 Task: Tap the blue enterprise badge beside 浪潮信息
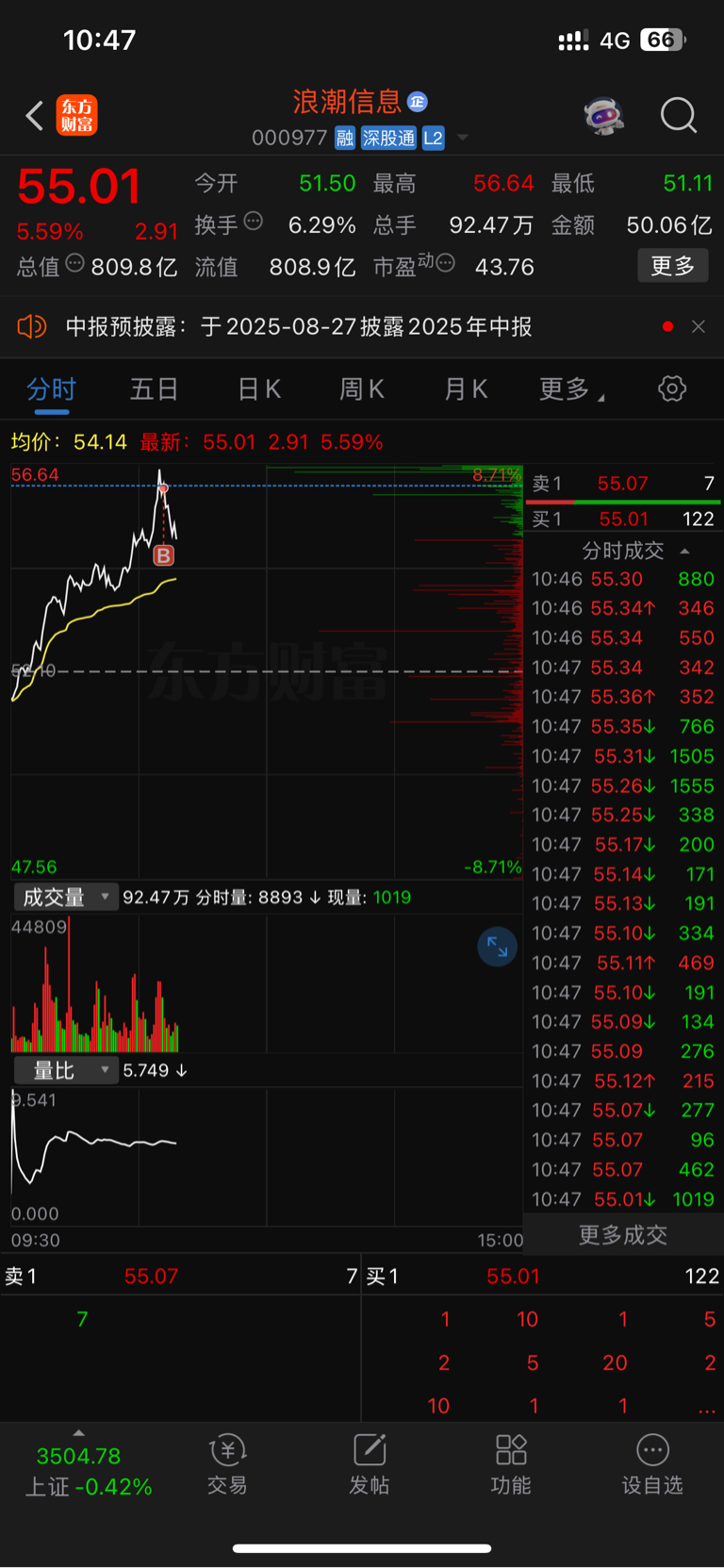pos(418,101)
